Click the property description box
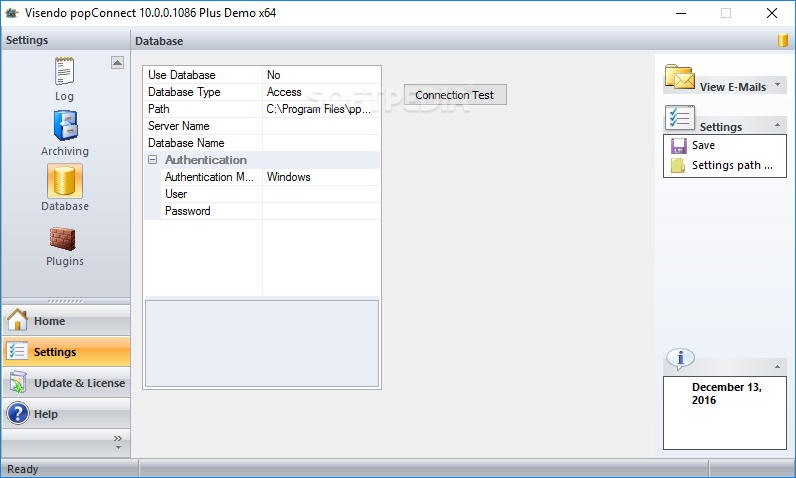 (262, 344)
